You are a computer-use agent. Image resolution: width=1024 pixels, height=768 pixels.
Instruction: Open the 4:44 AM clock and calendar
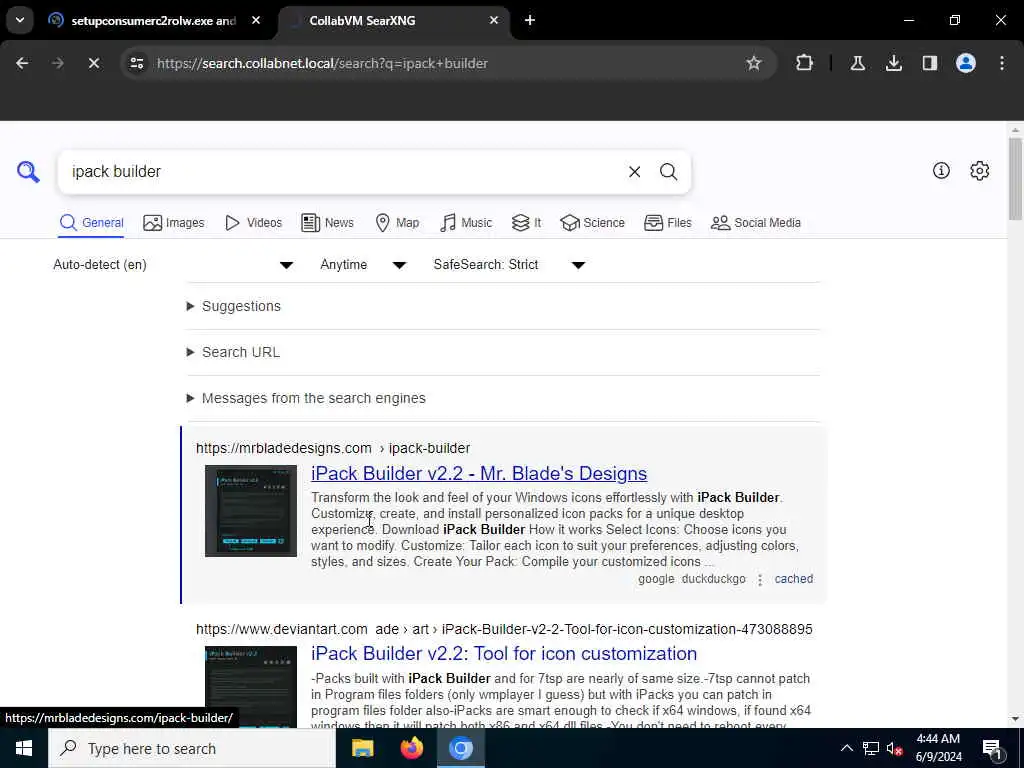(938, 748)
